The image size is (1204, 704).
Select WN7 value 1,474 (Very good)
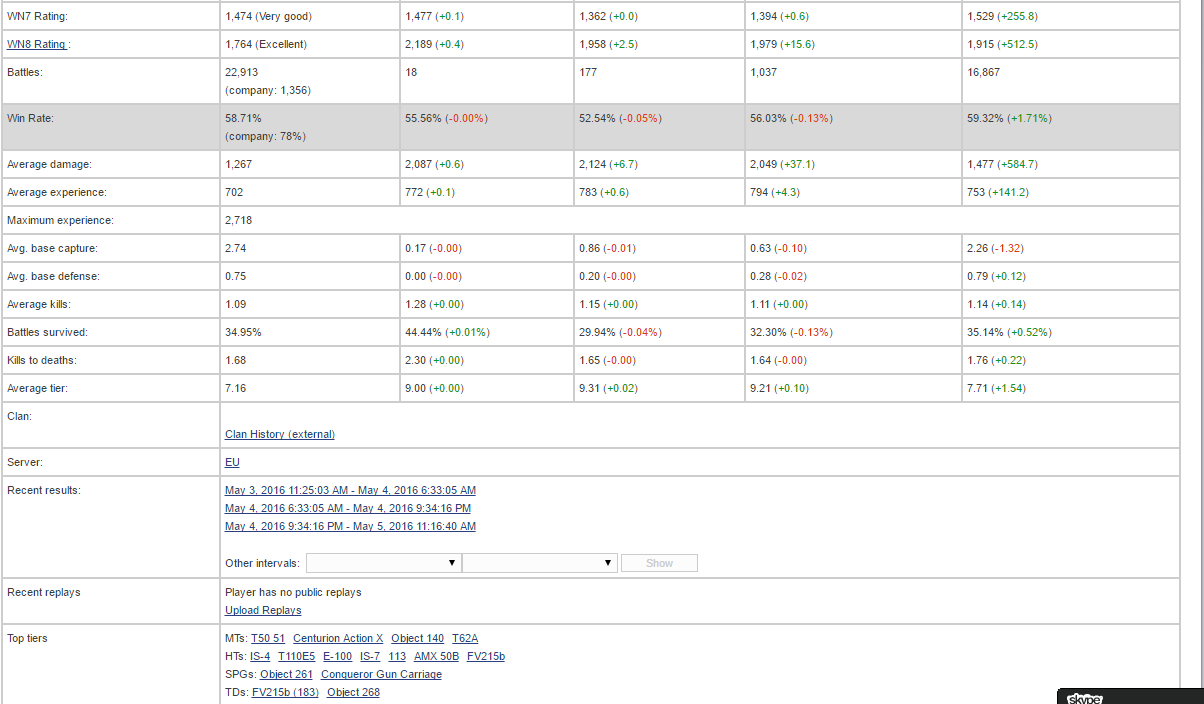(268, 16)
